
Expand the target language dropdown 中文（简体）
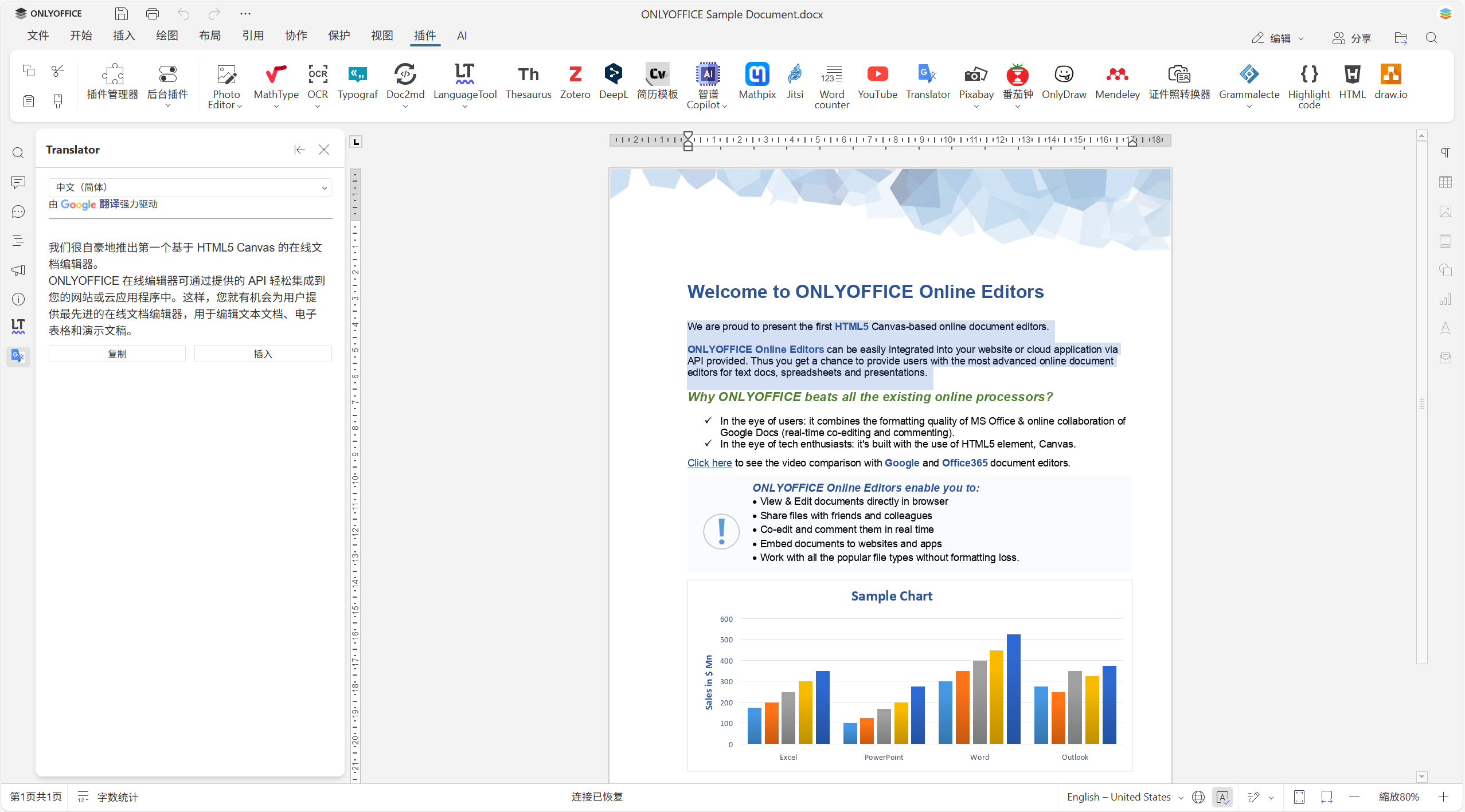[190, 187]
